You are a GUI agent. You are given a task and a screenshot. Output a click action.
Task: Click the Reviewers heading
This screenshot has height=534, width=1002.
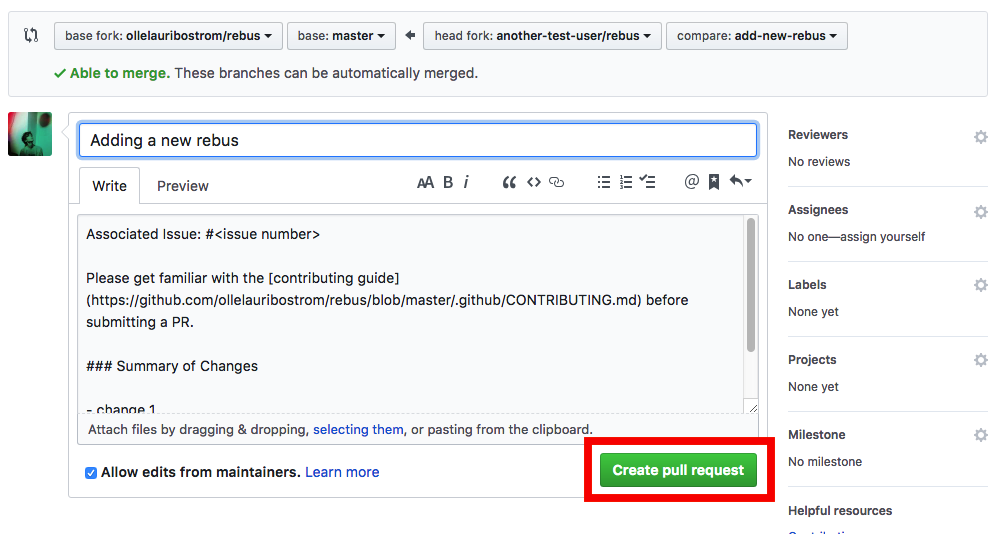click(817, 135)
